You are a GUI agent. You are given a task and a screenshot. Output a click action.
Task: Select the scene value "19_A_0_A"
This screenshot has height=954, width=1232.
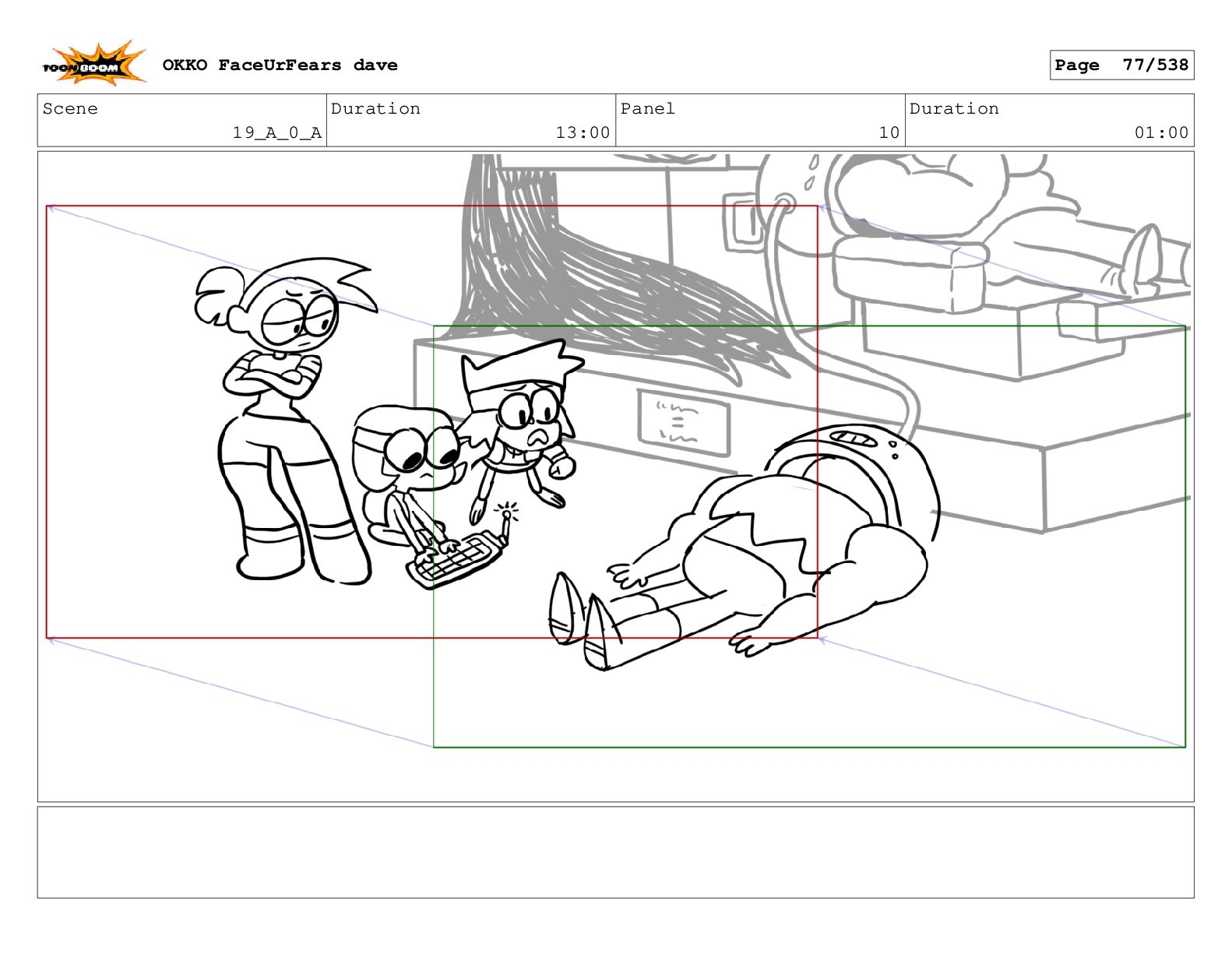coord(276,133)
